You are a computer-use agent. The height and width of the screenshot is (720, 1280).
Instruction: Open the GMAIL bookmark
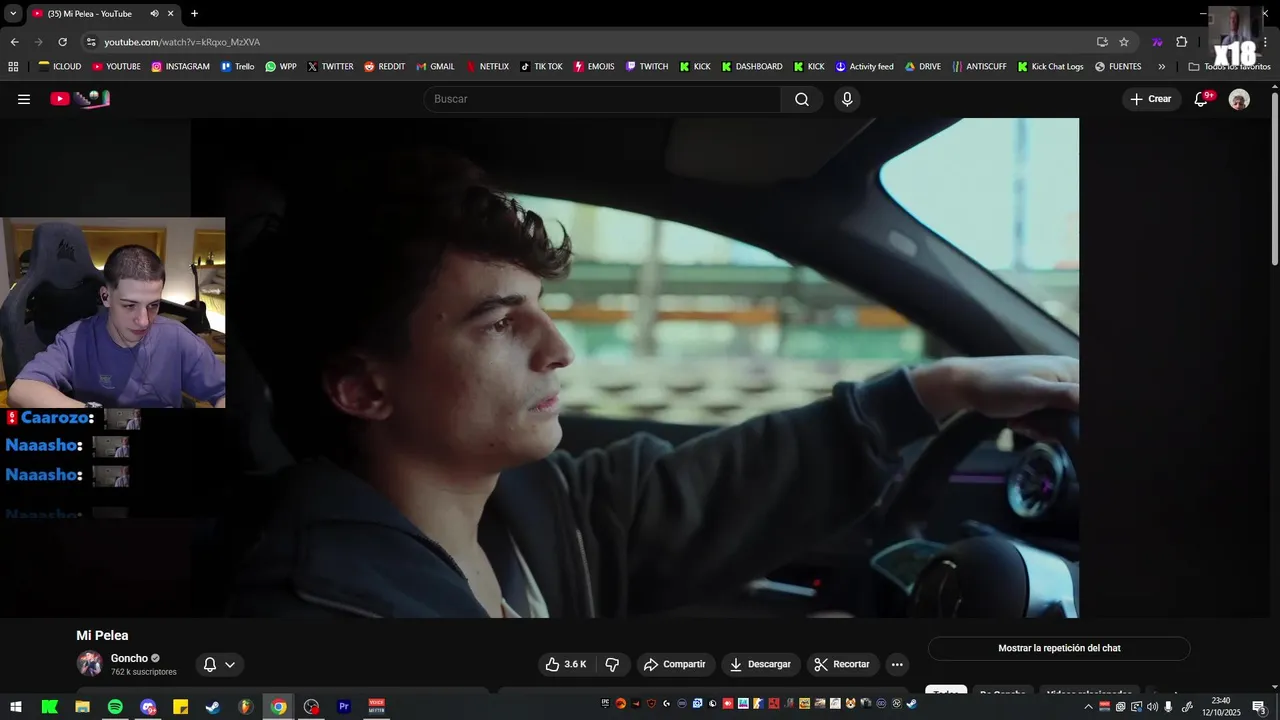click(x=435, y=67)
